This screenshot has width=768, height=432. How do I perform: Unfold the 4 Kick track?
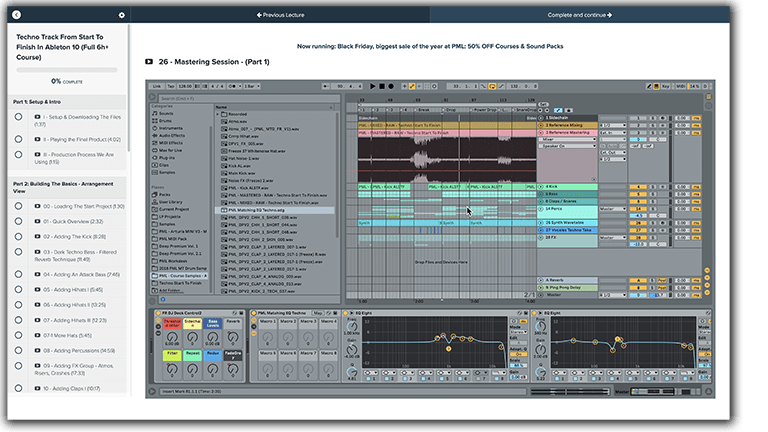(541, 187)
